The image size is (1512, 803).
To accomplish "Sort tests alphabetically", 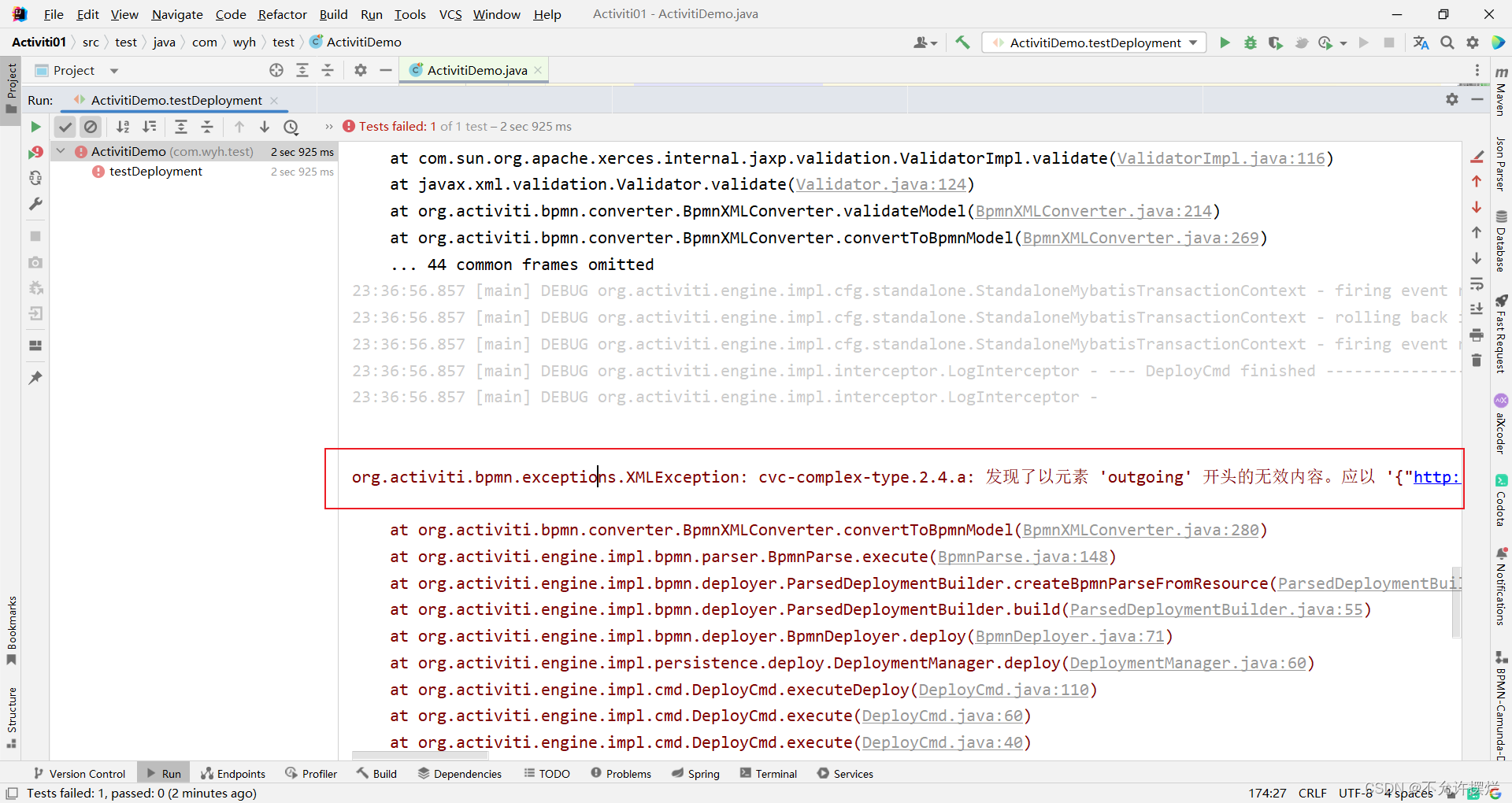I will coord(123,127).
